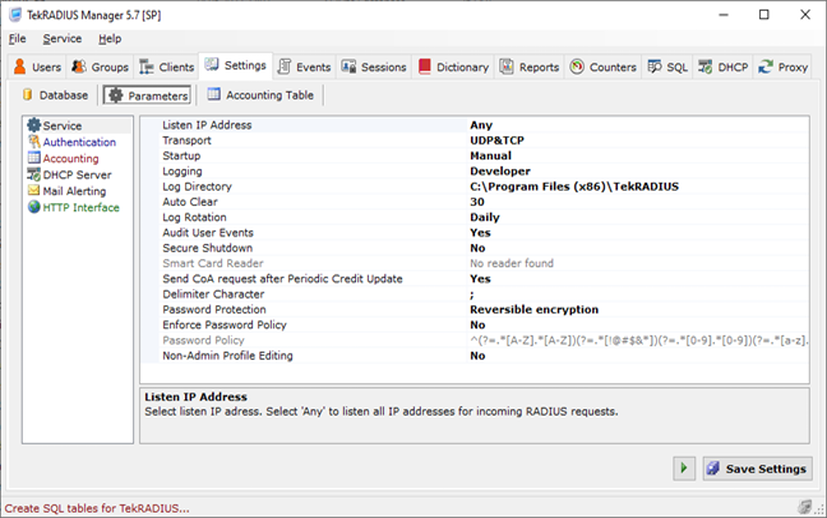827x518 pixels.
Task: Select Mail Alerting in the left panel
Action: (x=74, y=191)
